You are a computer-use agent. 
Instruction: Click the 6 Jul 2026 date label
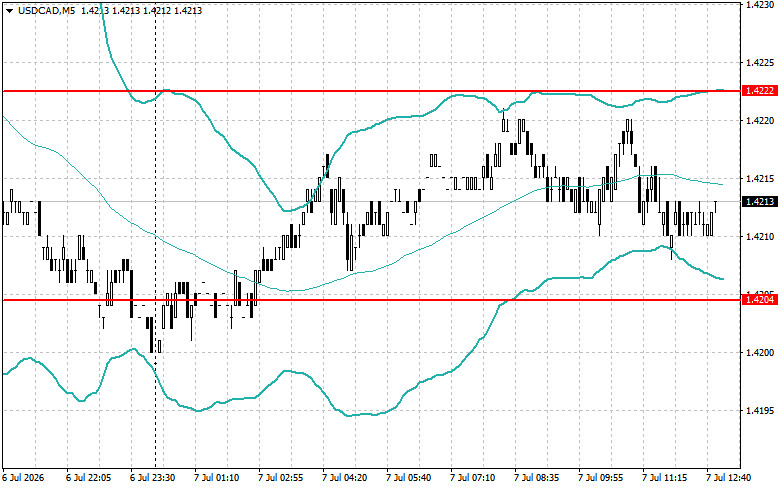23,478
